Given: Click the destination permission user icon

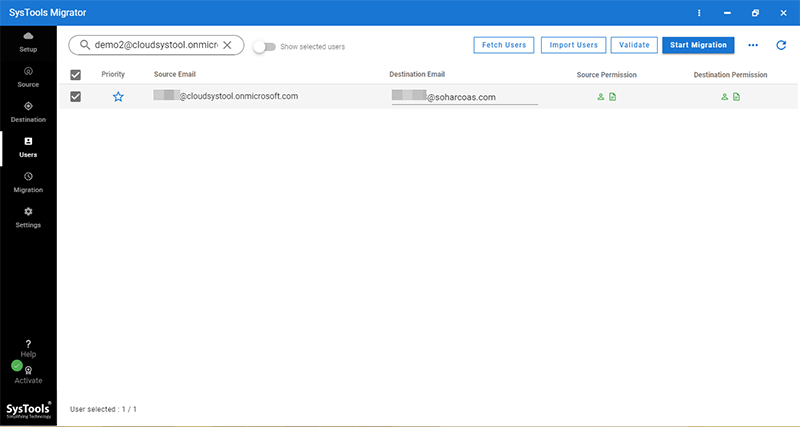Looking at the screenshot, I should [724, 96].
